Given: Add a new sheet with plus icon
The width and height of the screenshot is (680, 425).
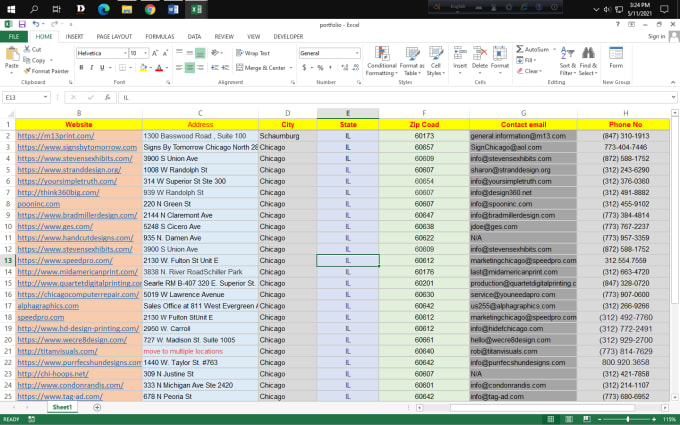Looking at the screenshot, I should (x=97, y=407).
